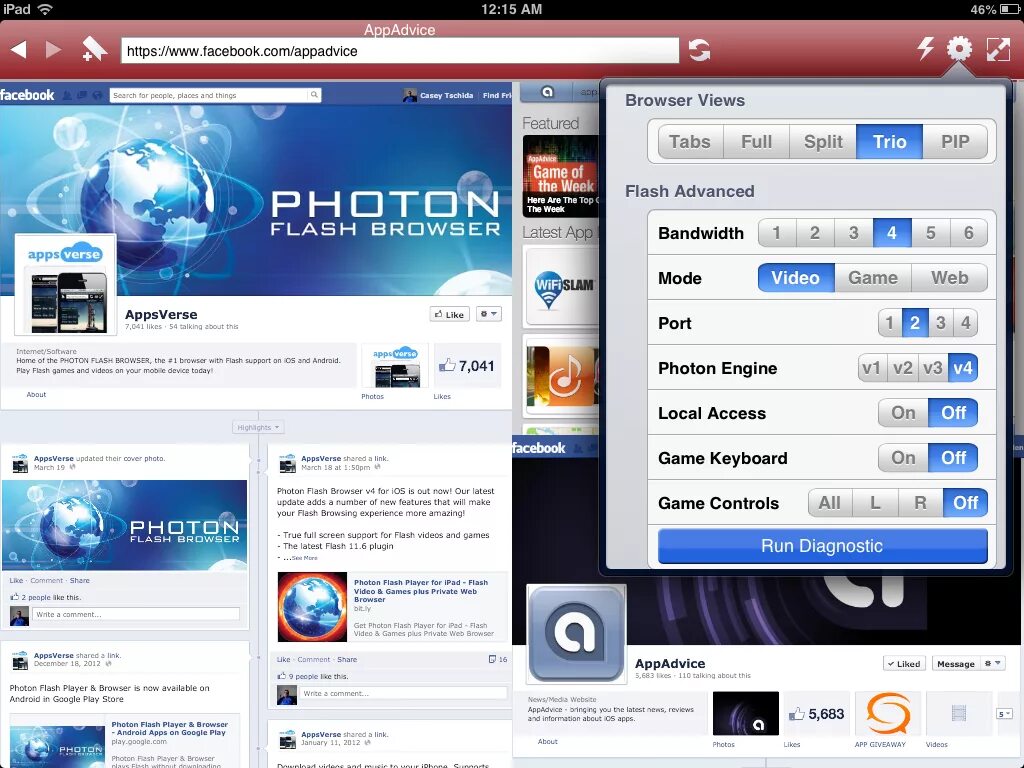This screenshot has width=1024, height=768.
Task: Open the AppsVerse profile picture
Action: pyautogui.click(x=65, y=285)
